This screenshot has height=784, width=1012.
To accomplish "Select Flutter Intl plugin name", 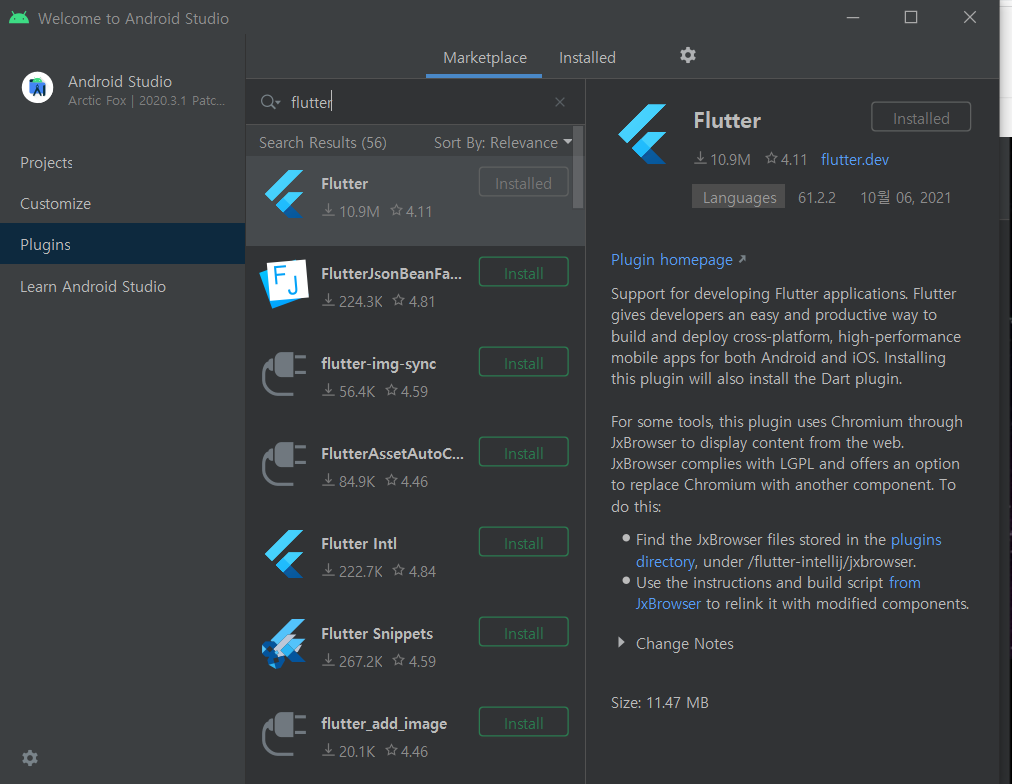I will point(359,543).
